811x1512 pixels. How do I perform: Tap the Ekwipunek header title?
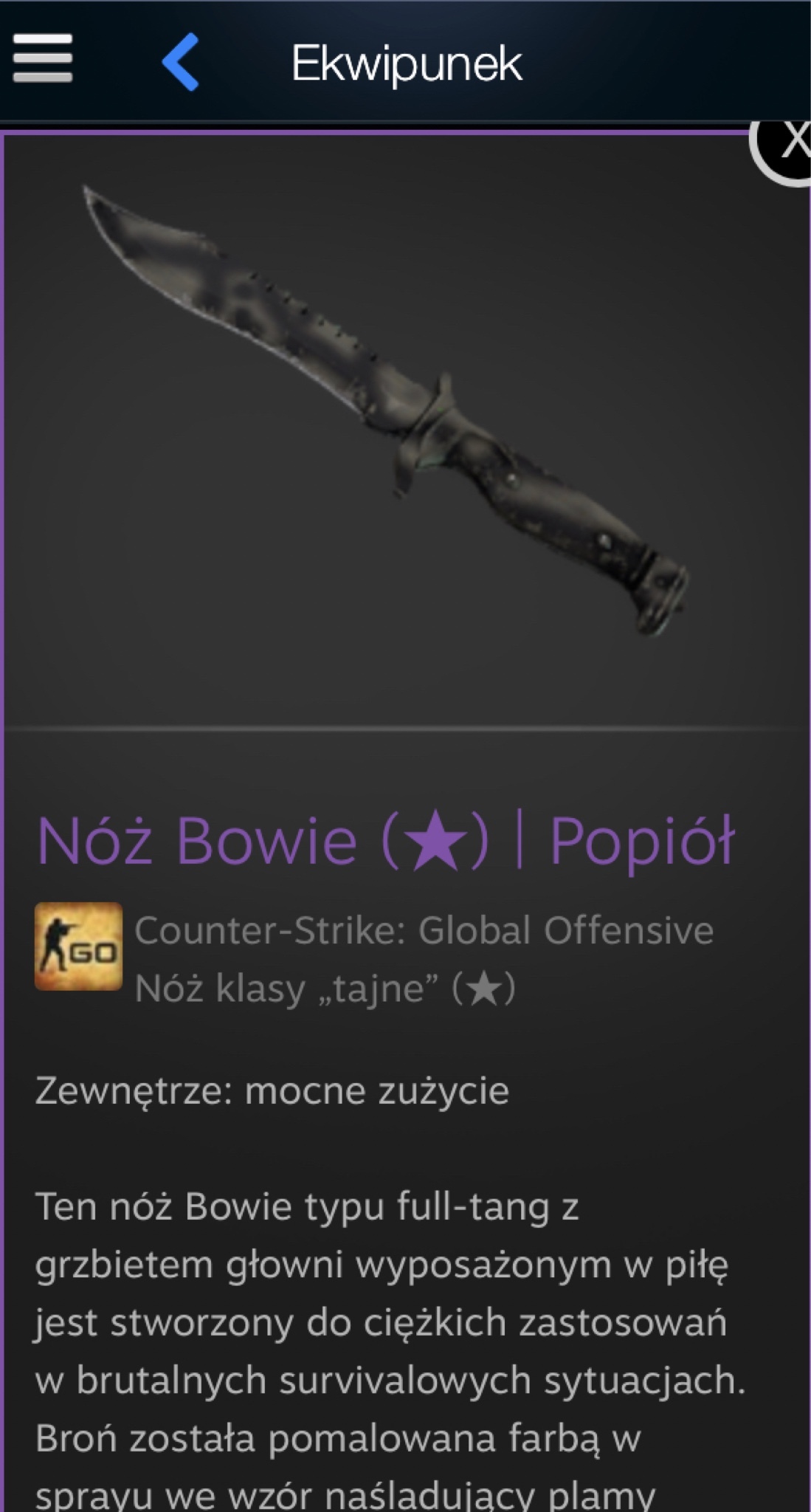pyautogui.click(x=407, y=63)
